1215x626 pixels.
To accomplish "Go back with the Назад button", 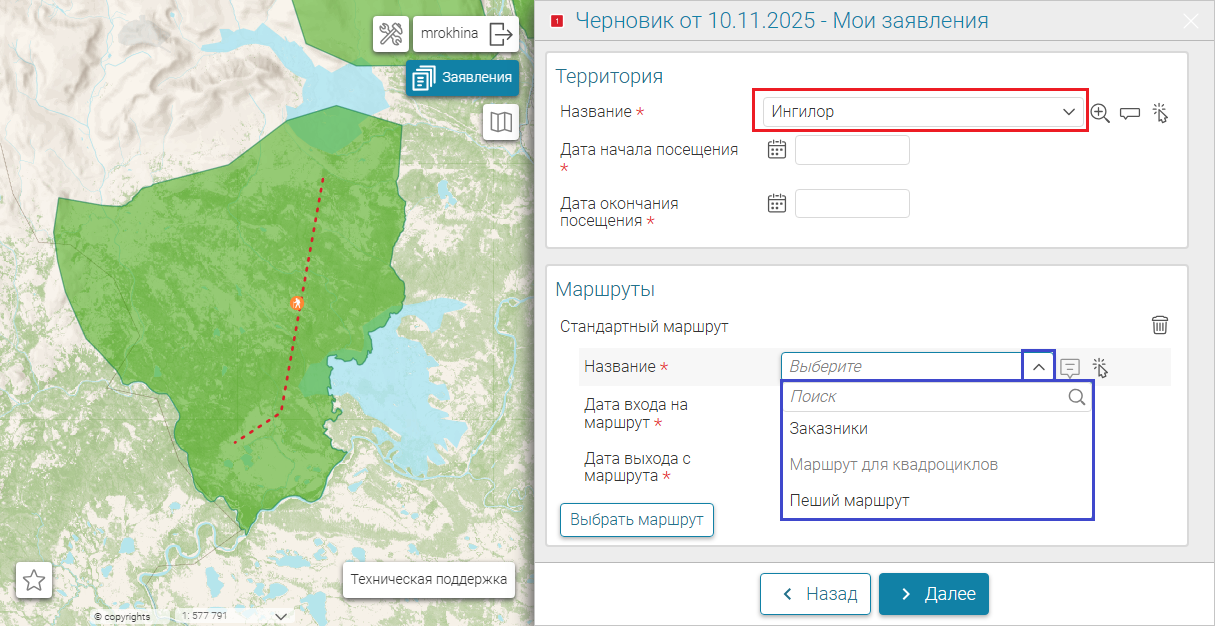I will point(815,594).
